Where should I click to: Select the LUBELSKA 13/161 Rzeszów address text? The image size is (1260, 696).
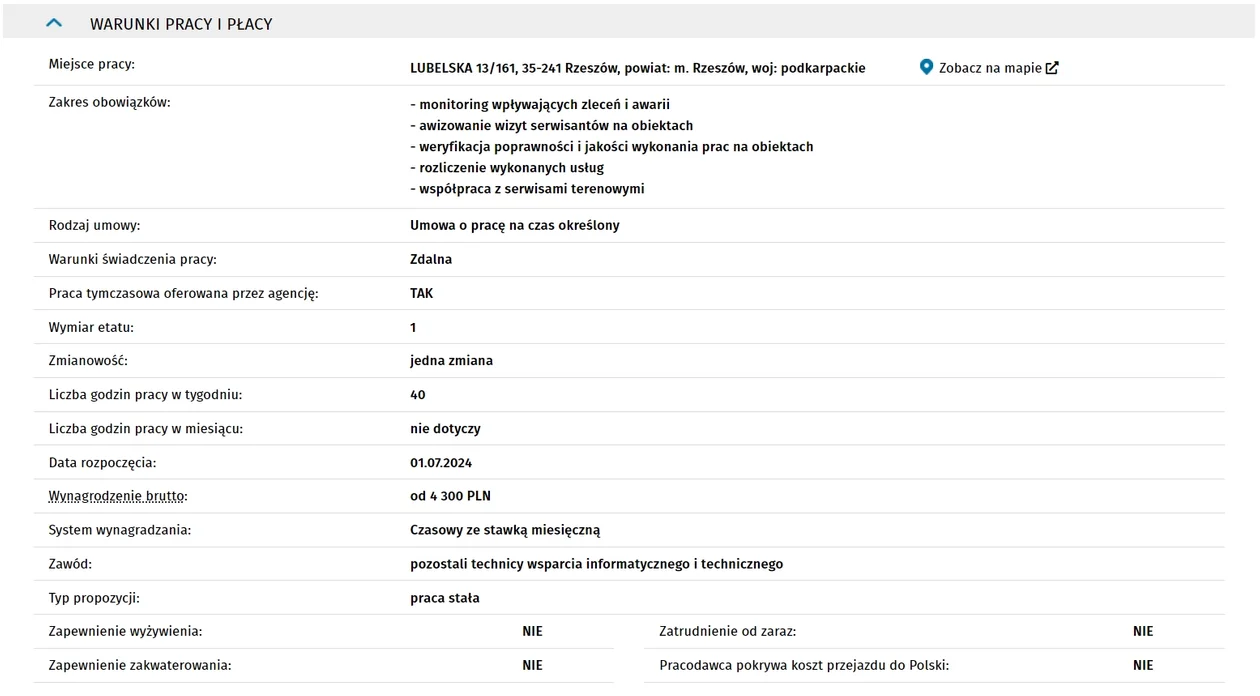[638, 68]
